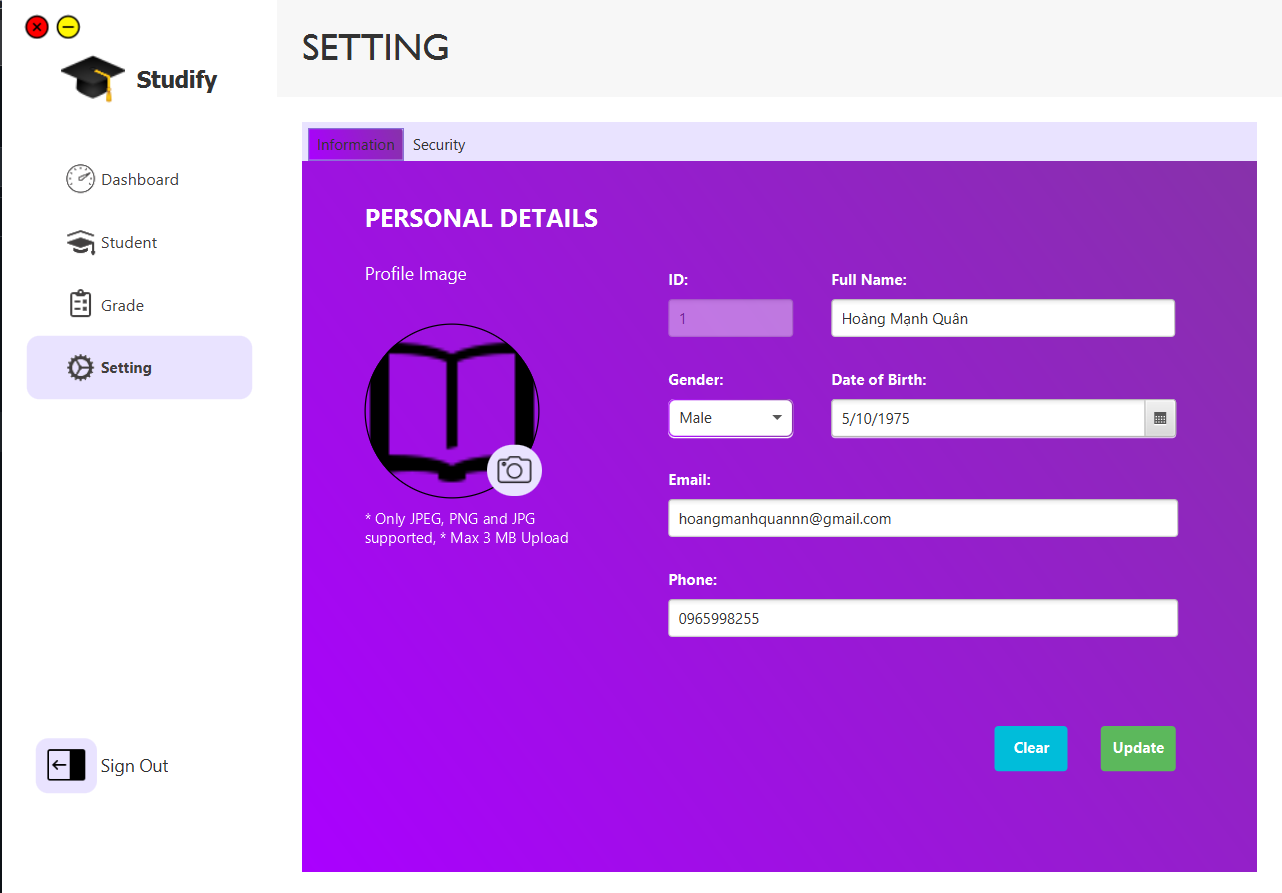
Task: Click the Grade clipboard icon
Action: (80, 304)
